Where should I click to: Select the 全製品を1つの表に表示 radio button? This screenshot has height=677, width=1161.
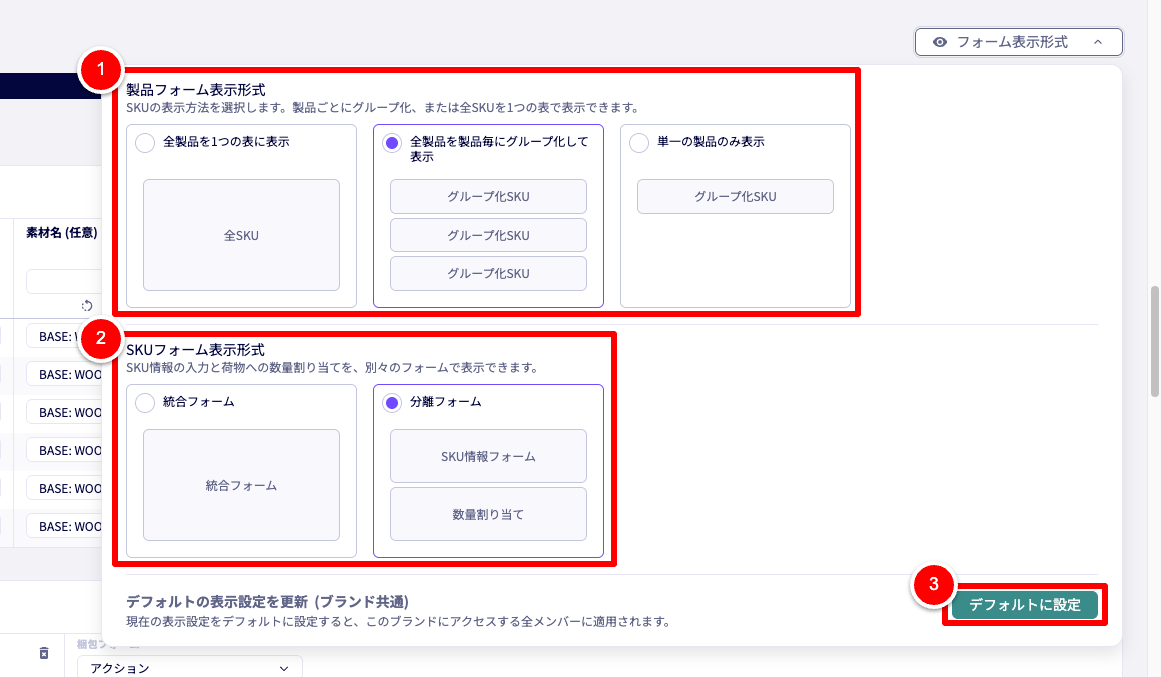pyautogui.click(x=142, y=141)
